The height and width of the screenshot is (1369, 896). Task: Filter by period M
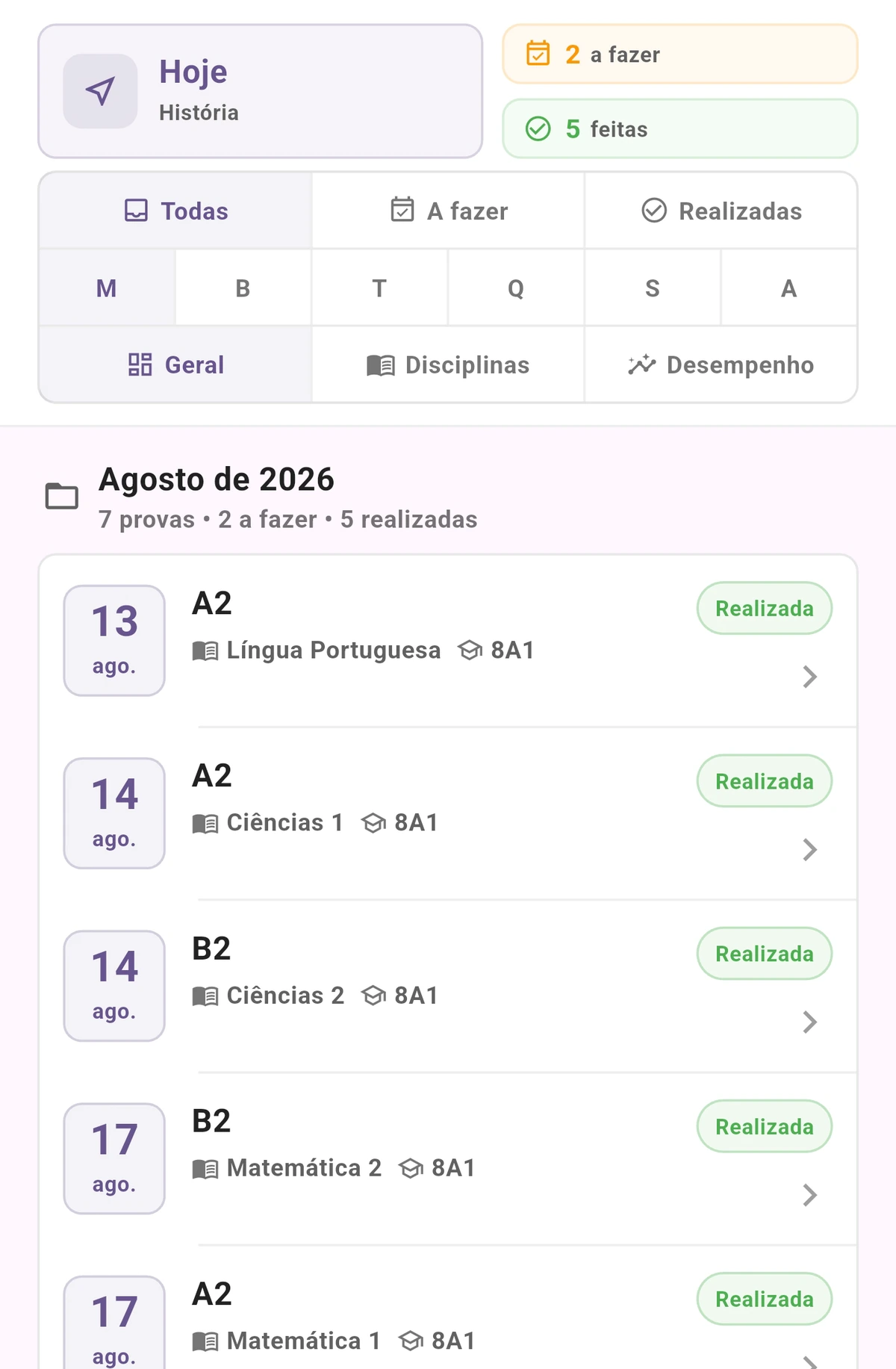coord(107,288)
